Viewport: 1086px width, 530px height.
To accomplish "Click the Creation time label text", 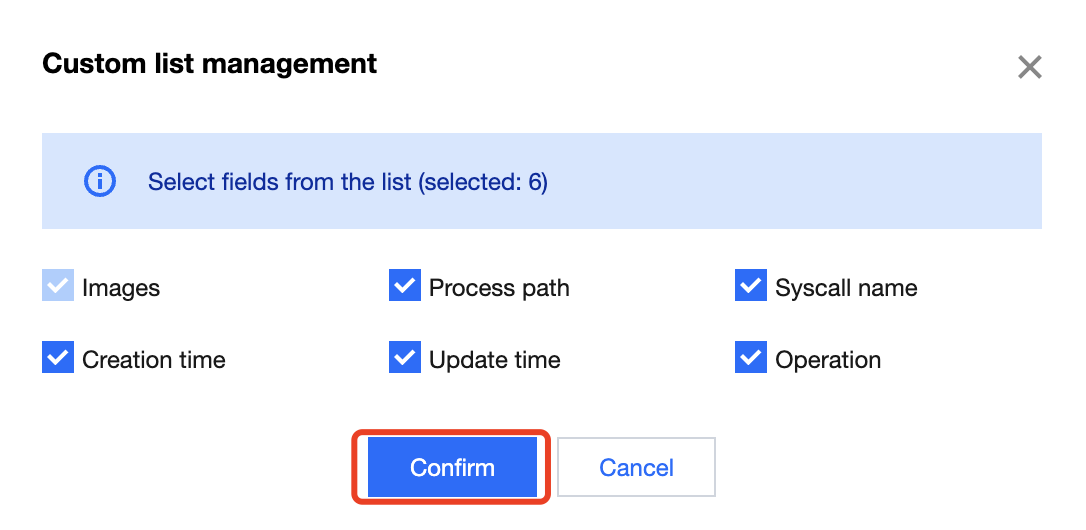I will (154, 360).
